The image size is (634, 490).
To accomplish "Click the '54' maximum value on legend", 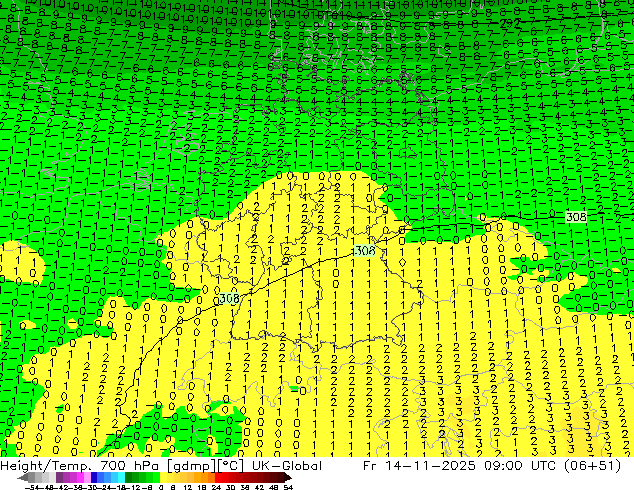I will point(288,487).
